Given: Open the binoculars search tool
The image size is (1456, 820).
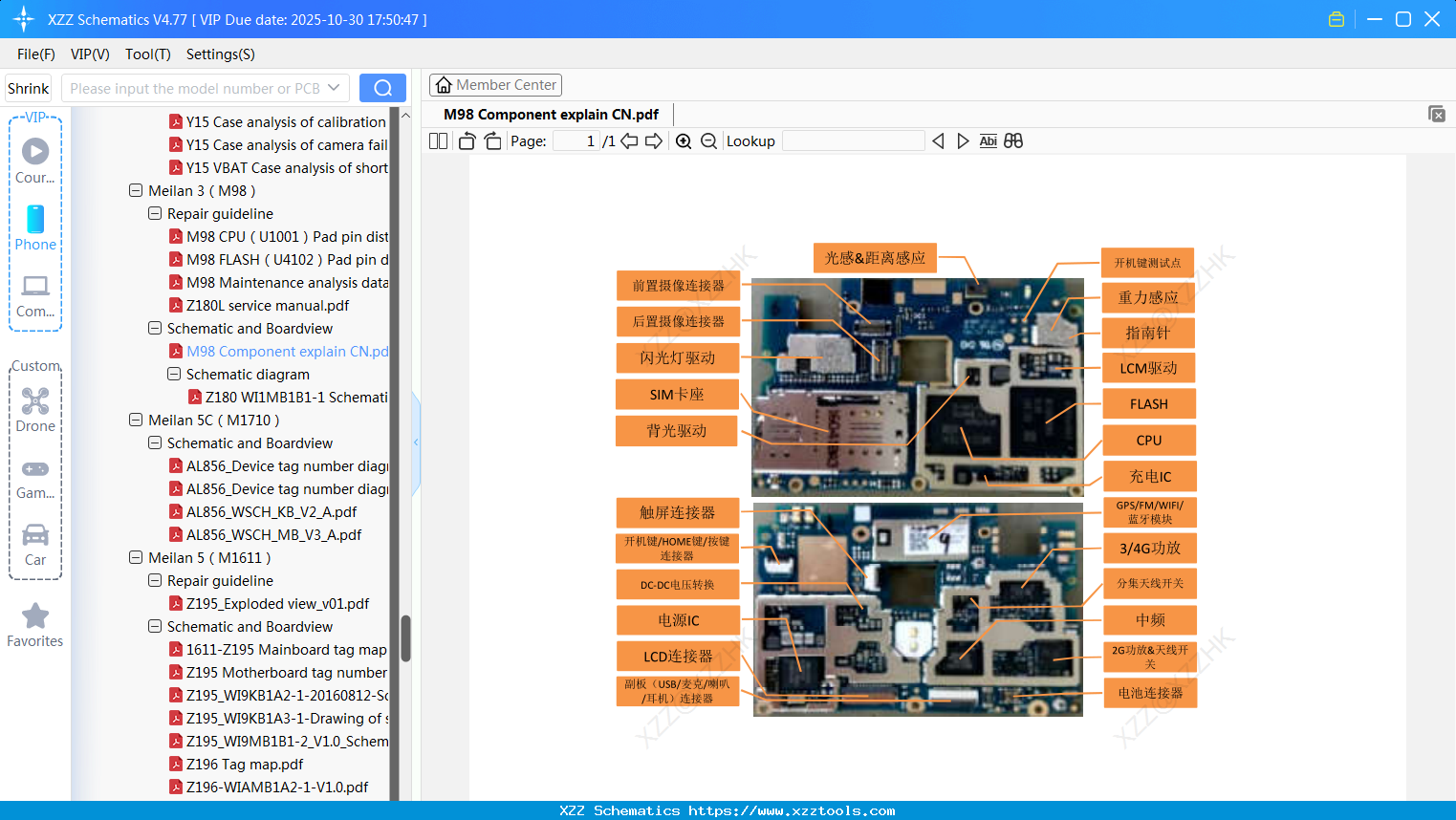Looking at the screenshot, I should (x=1012, y=140).
